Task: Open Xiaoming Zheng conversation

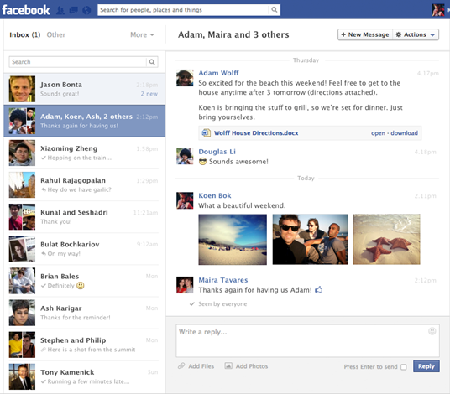Action: click(84, 153)
